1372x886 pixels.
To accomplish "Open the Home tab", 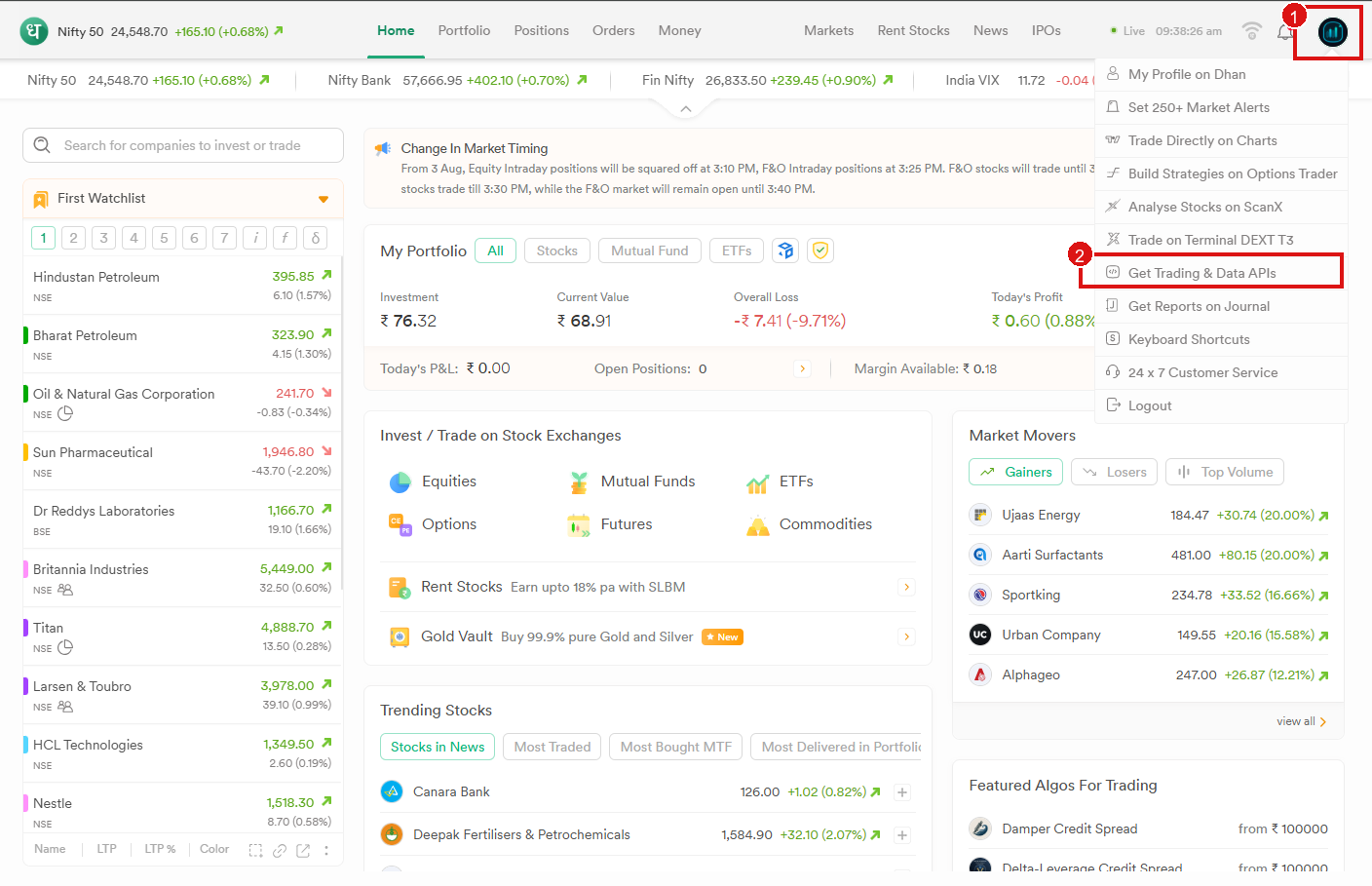I will pyautogui.click(x=396, y=30).
